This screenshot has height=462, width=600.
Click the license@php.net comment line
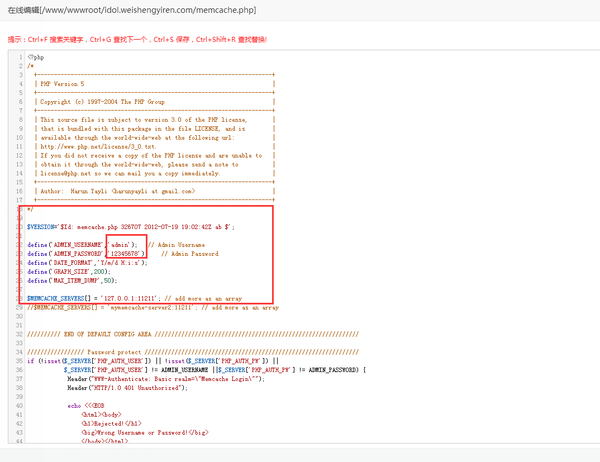coord(130,173)
